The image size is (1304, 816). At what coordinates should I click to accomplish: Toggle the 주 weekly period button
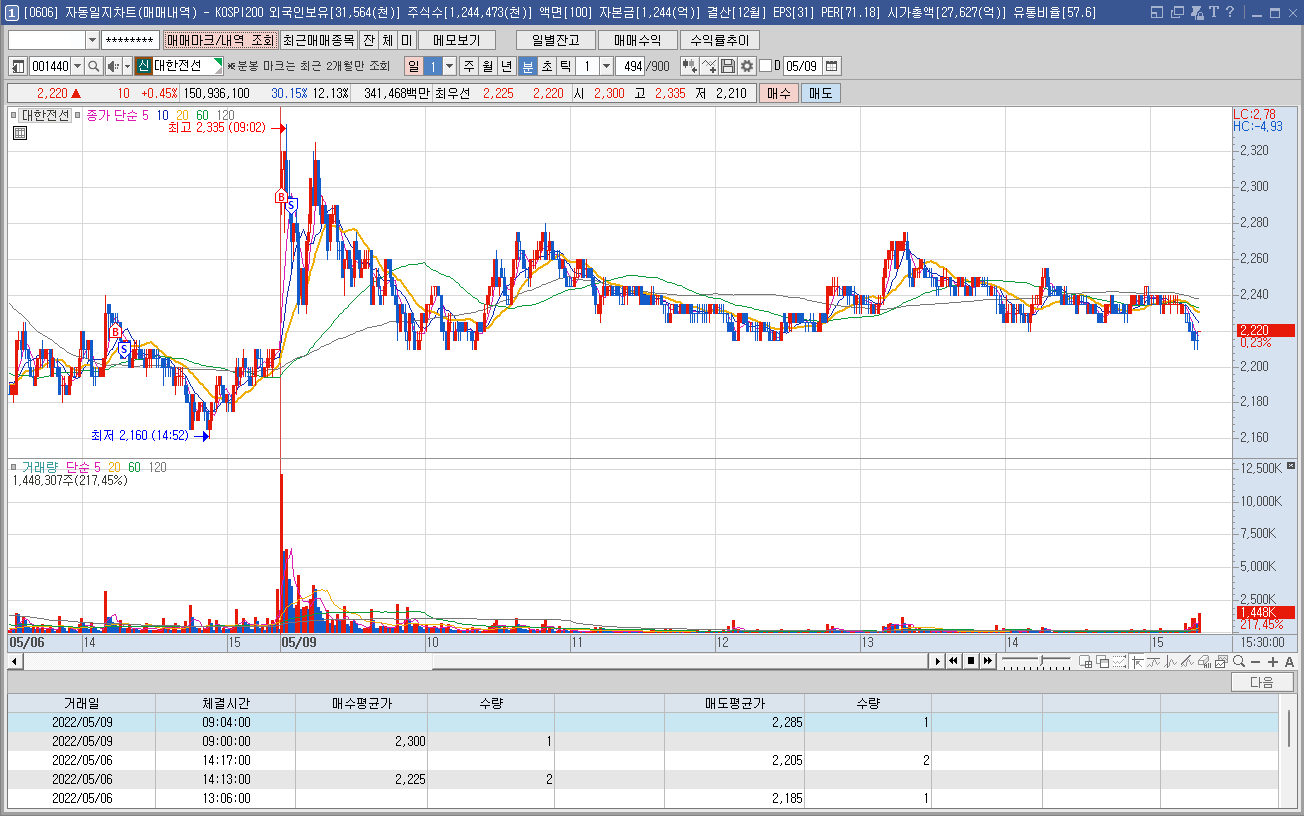pyautogui.click(x=468, y=66)
